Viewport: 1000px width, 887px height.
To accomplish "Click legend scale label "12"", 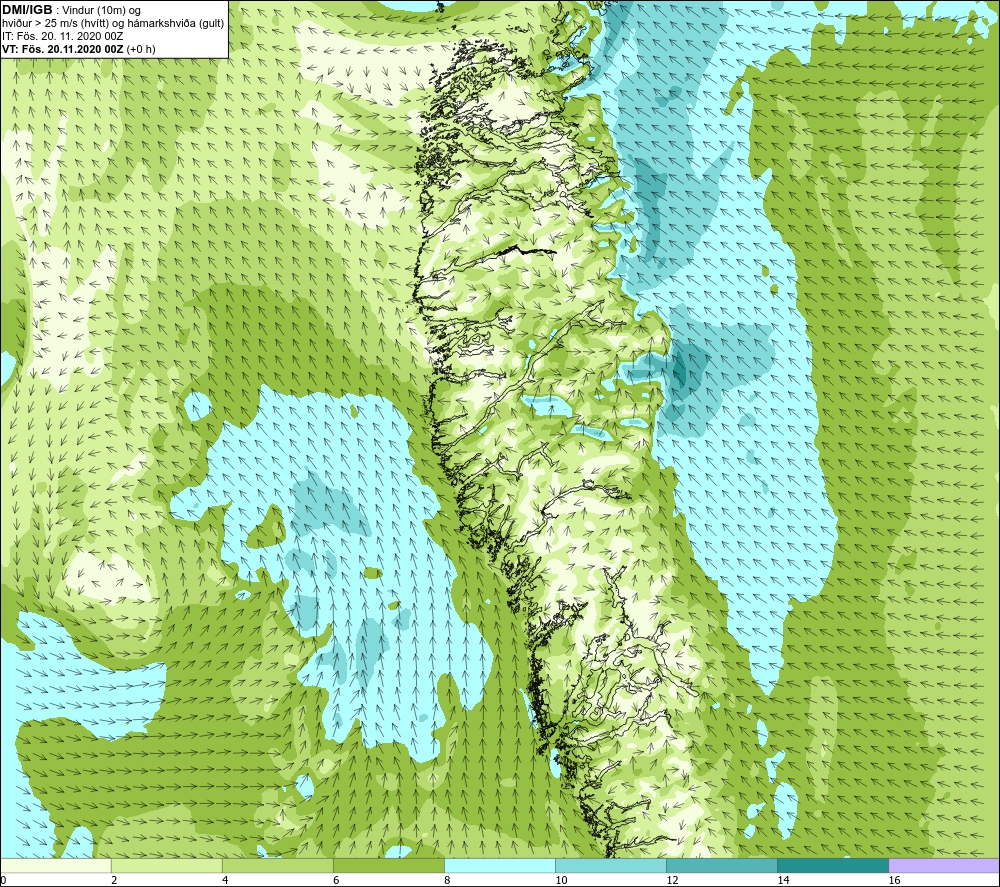I will tap(672, 881).
